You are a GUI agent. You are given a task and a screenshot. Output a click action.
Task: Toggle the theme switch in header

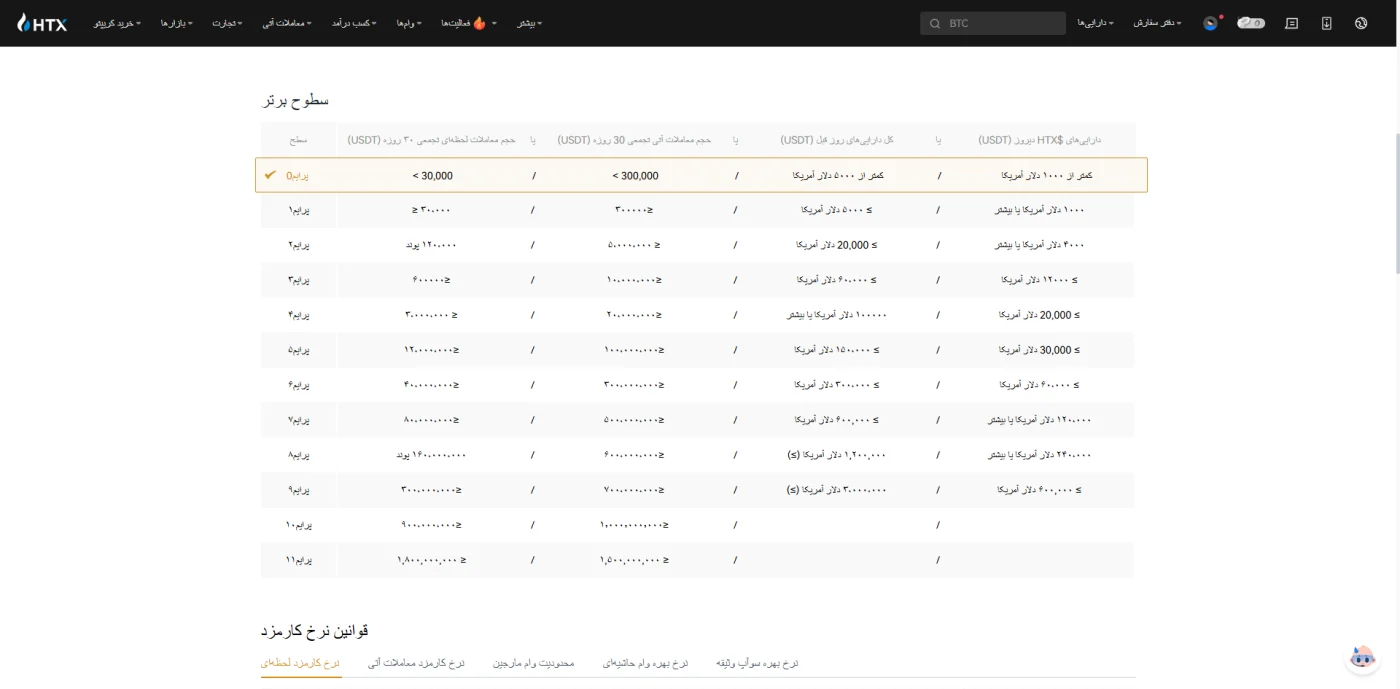pyautogui.click(x=1251, y=23)
